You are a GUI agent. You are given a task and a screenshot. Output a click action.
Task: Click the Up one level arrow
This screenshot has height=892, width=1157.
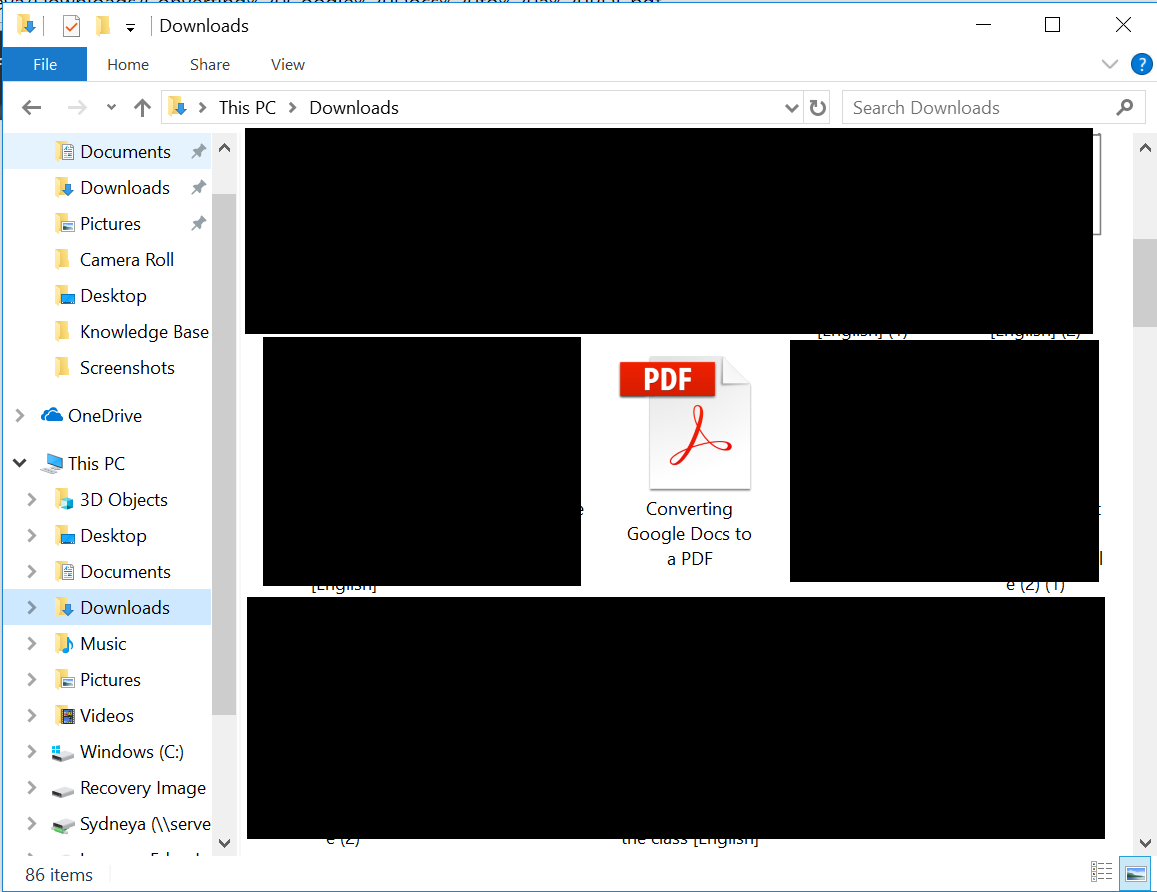pyautogui.click(x=142, y=108)
